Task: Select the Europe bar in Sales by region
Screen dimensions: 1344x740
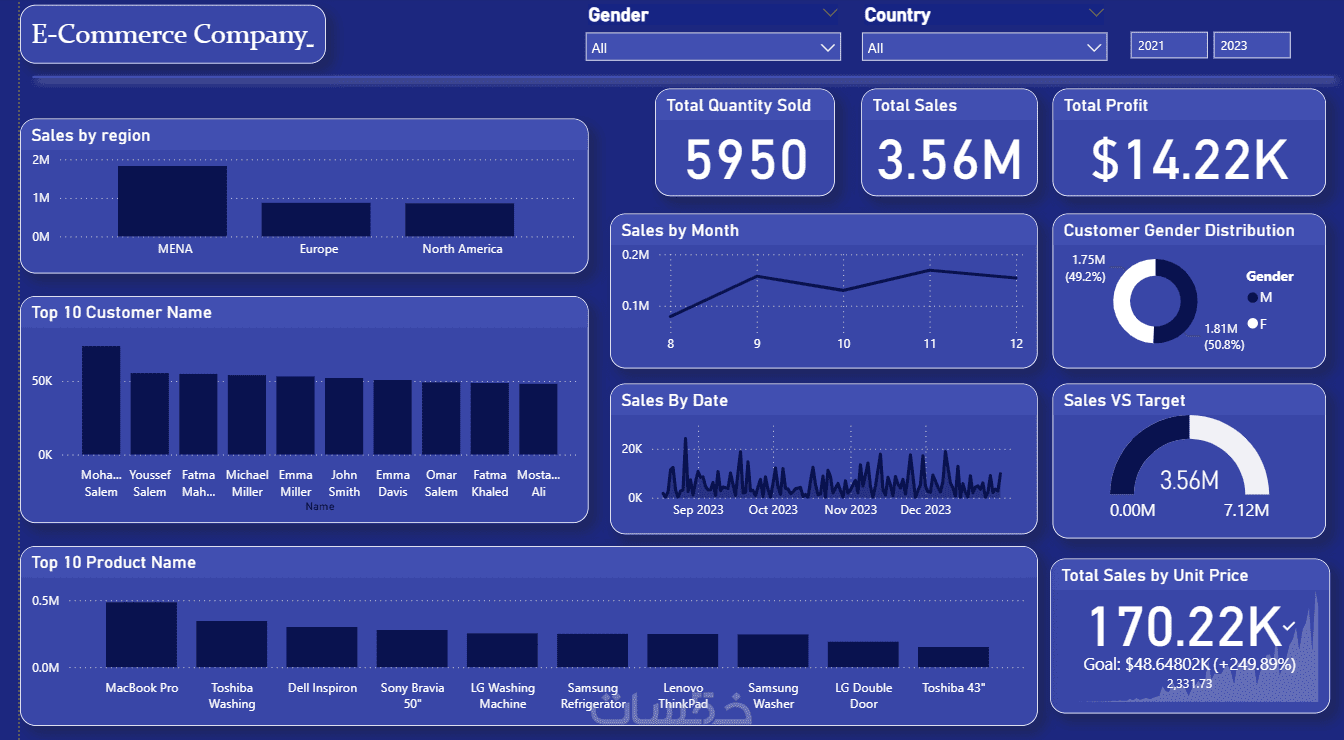Action: [316, 220]
